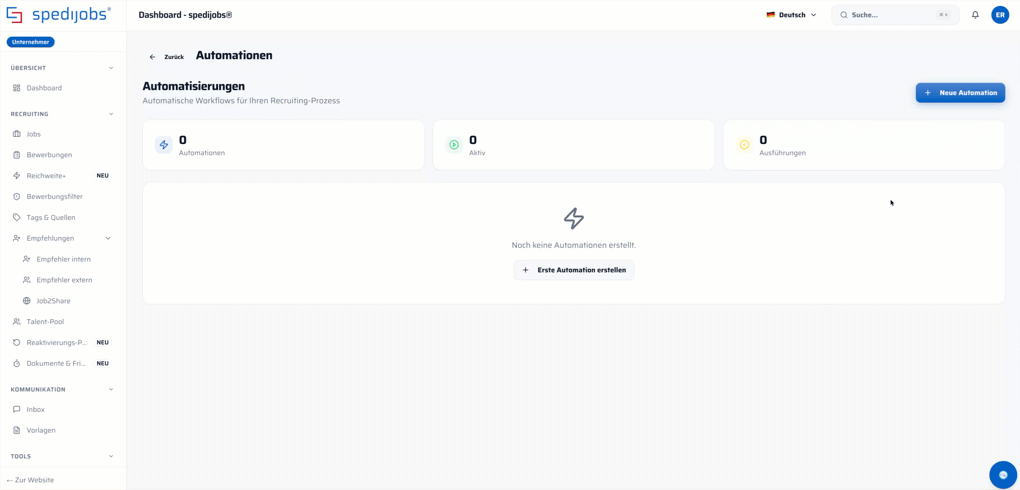Collapse the ÜBERSICHT section
Screen dimensions: 1020x490
[111, 68]
